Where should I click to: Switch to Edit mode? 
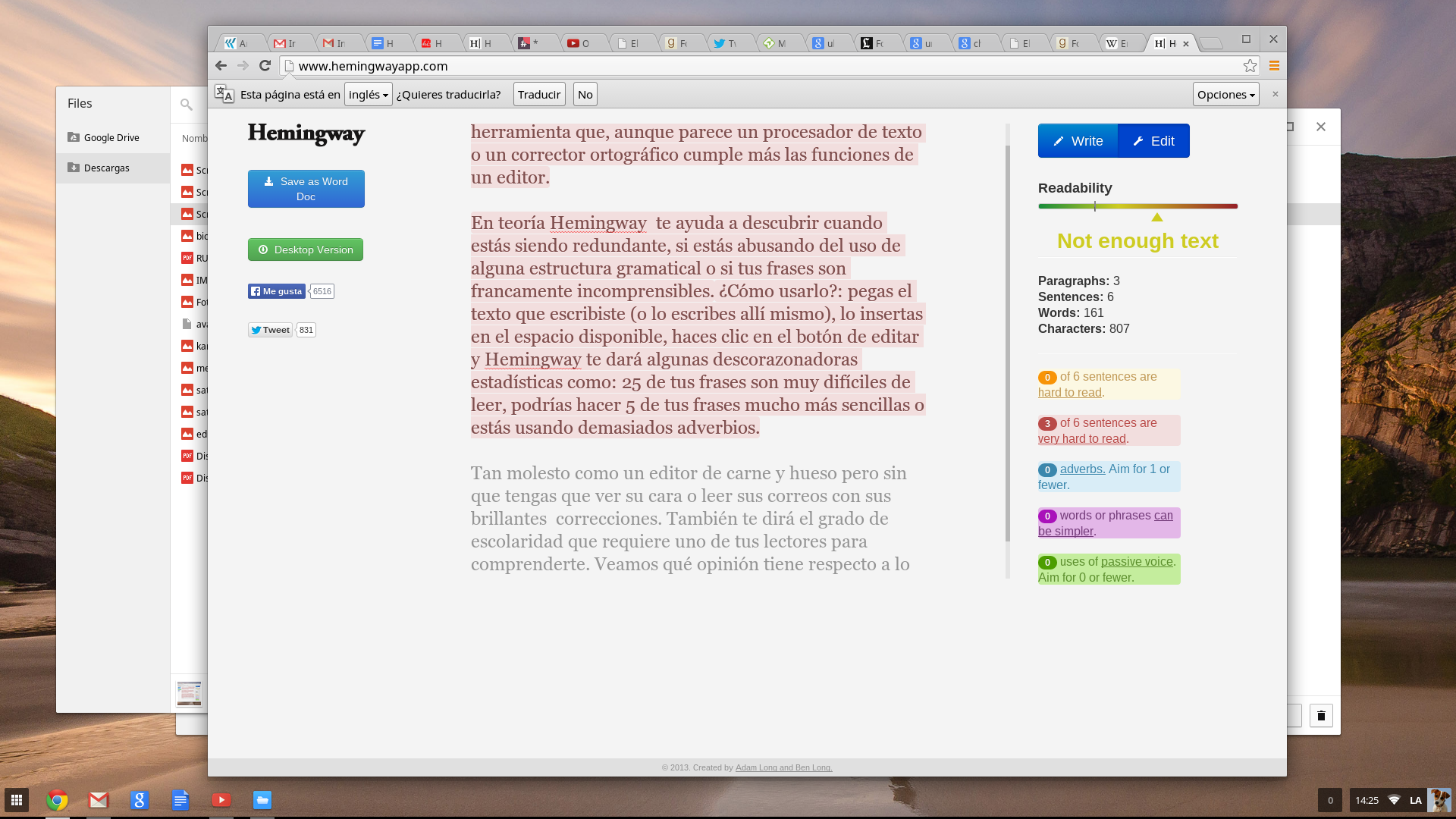point(1153,141)
